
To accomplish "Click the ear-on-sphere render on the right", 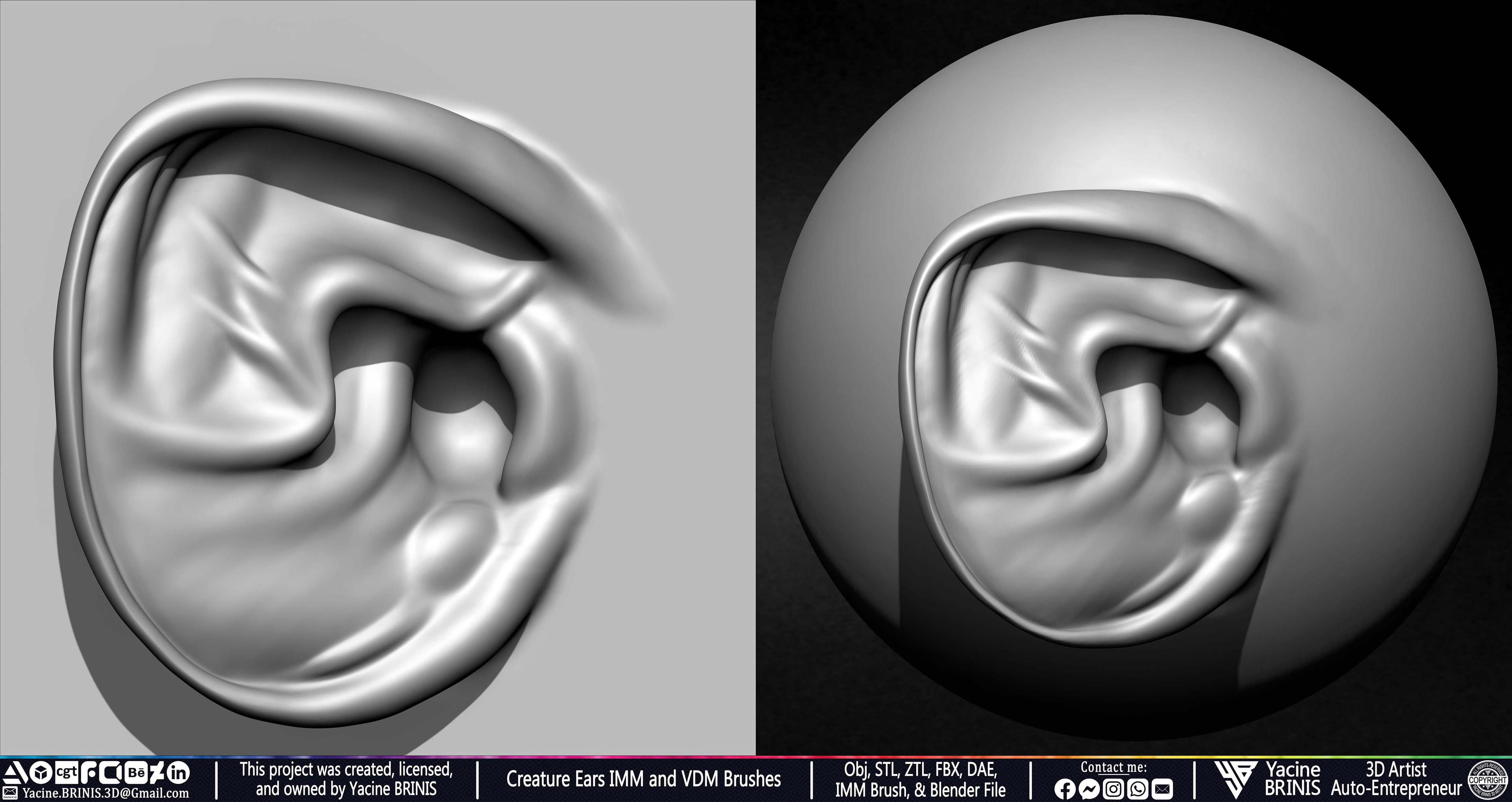I will 1134,378.
